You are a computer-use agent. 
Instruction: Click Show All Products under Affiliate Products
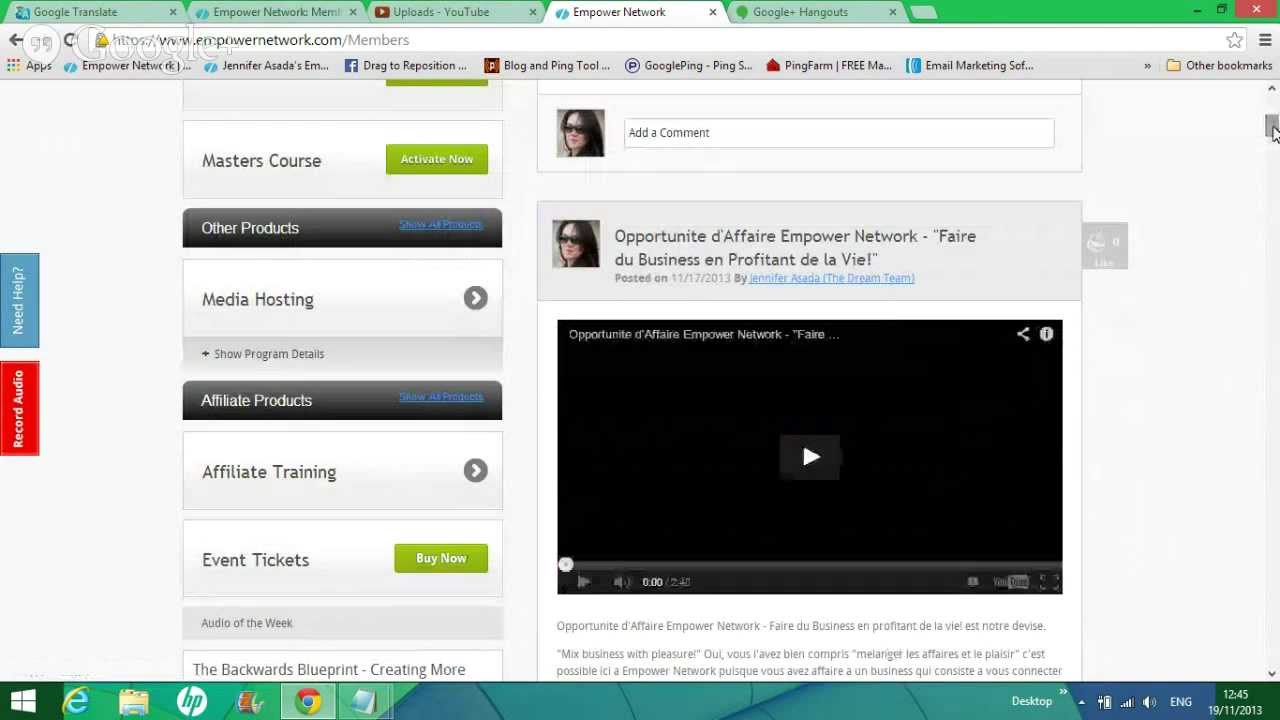(x=441, y=396)
